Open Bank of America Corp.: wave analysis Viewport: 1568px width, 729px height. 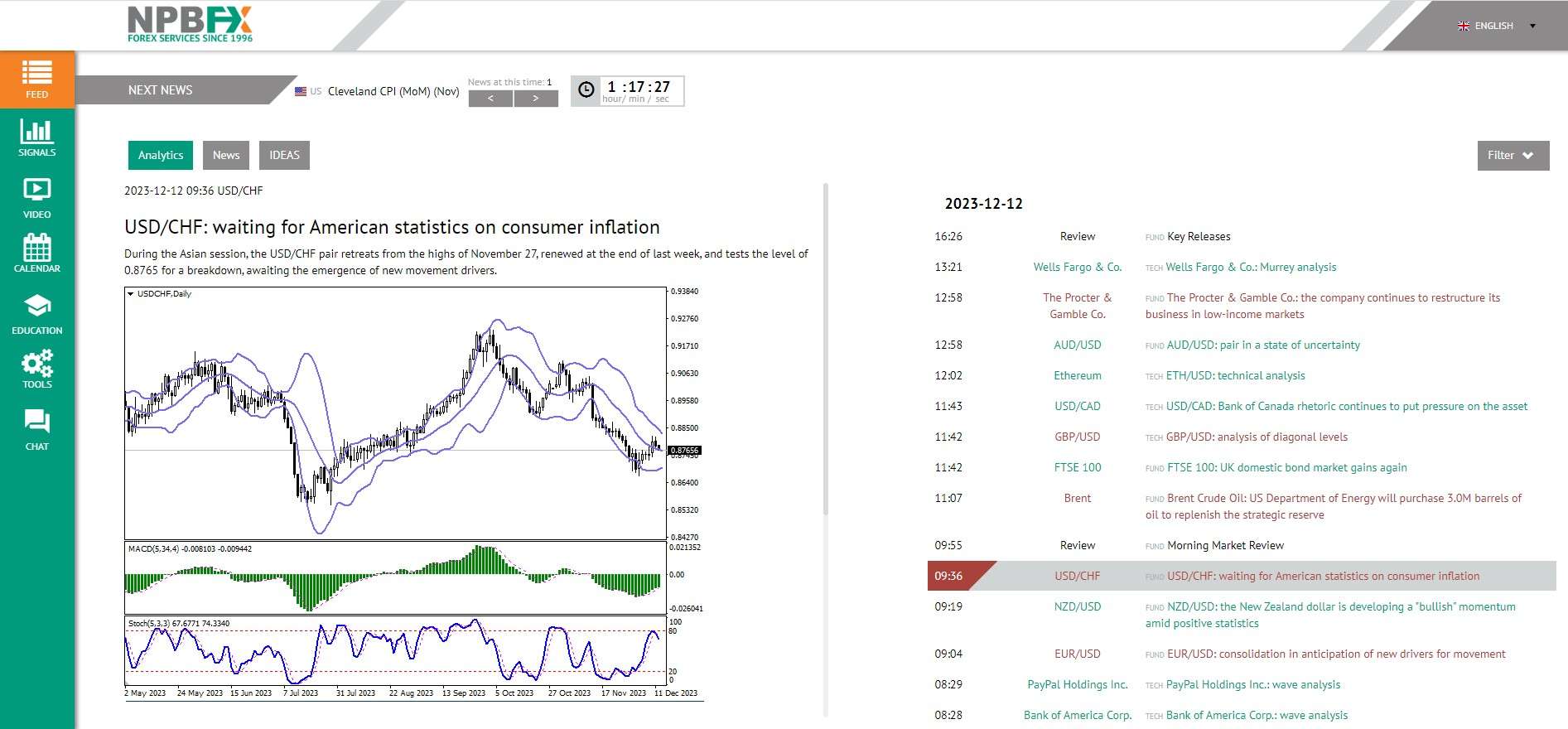tap(1257, 715)
